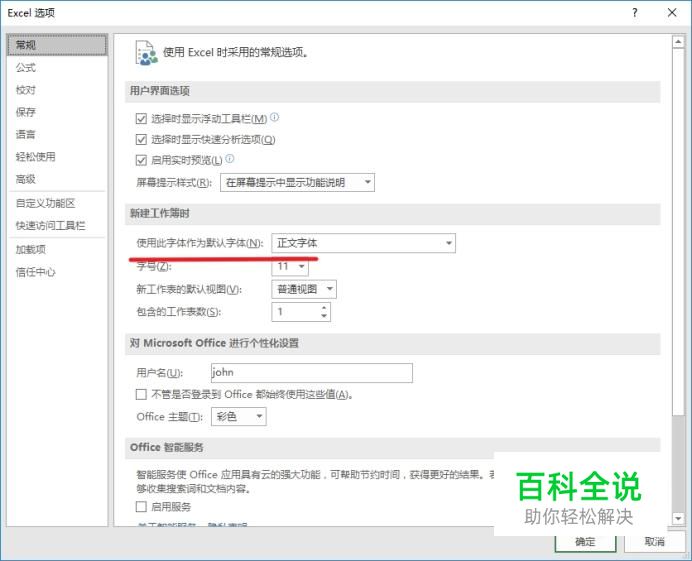This screenshot has height=561, width=692.
Task: Close the Excel 选项 dialog
Action: (672, 13)
